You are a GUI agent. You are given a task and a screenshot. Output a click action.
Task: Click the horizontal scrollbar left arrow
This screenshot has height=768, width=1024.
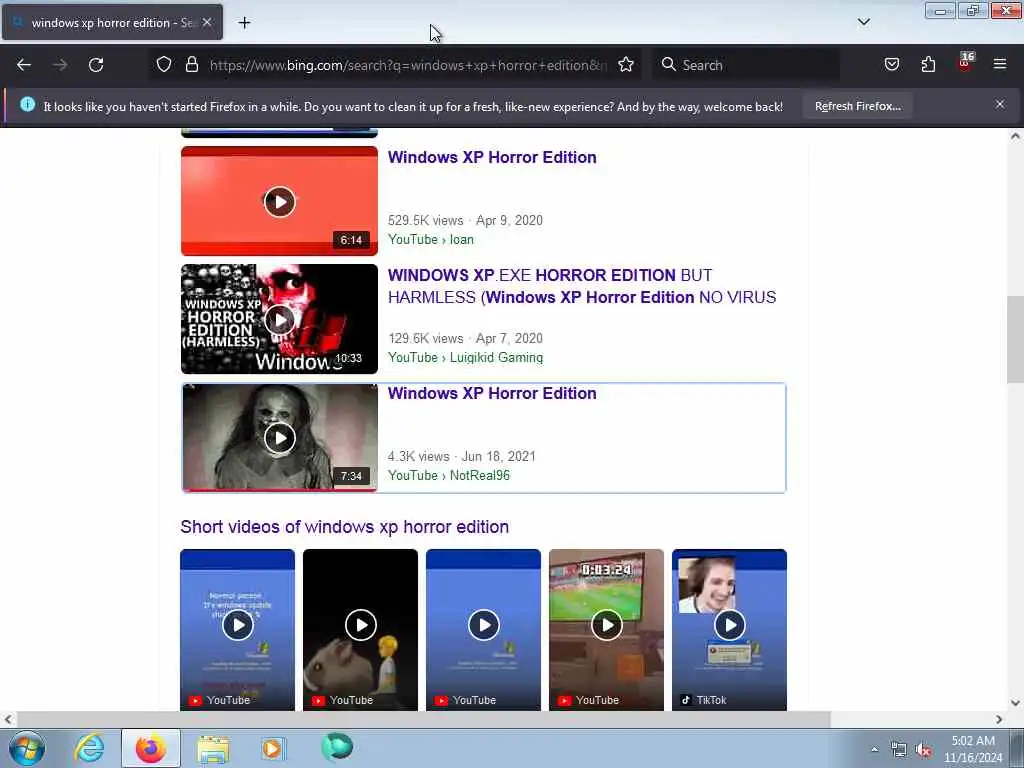pyautogui.click(x=7, y=719)
